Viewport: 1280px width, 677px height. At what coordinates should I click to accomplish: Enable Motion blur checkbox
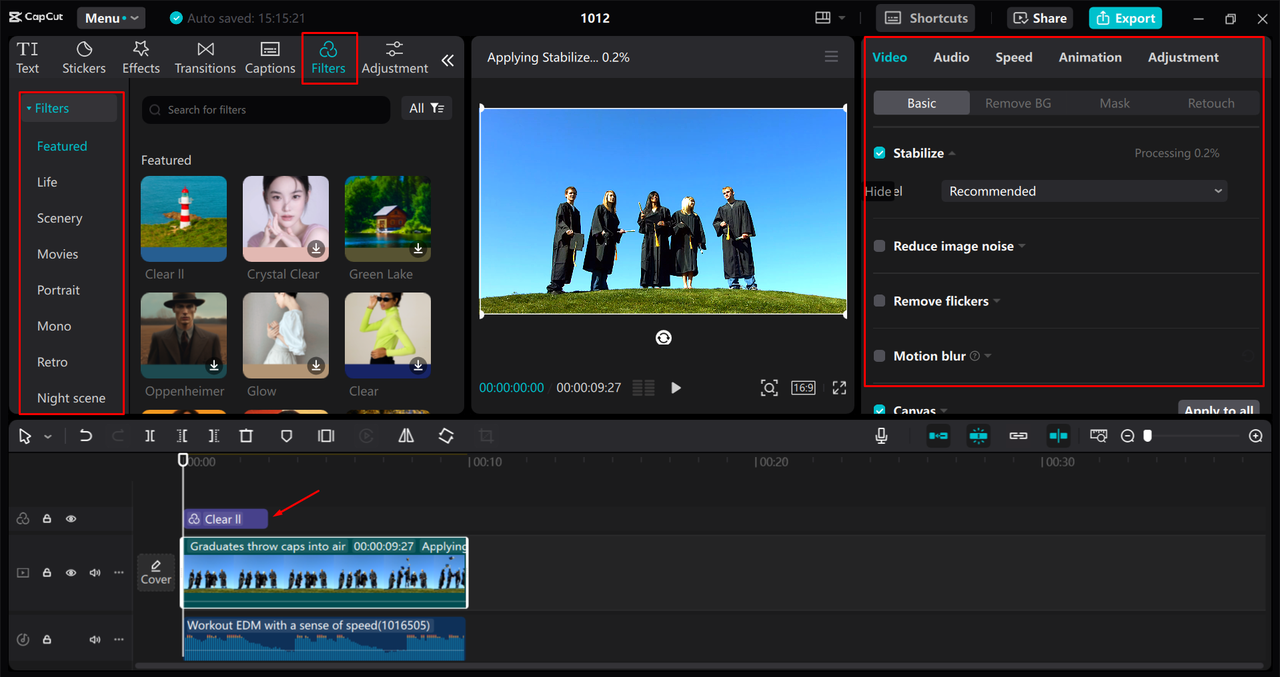(879, 356)
